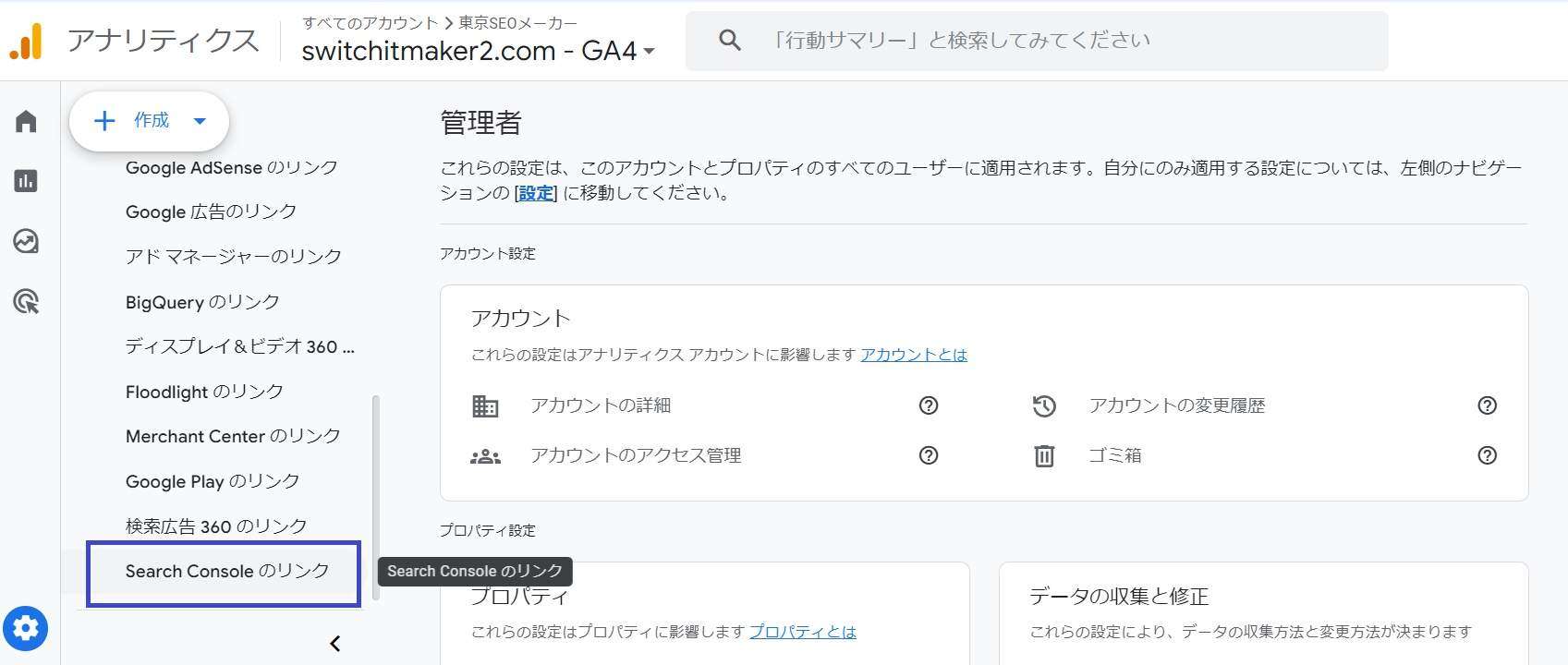Select BigQuery のリンク menu item
Screen dimensions: 1568x665
(x=202, y=302)
